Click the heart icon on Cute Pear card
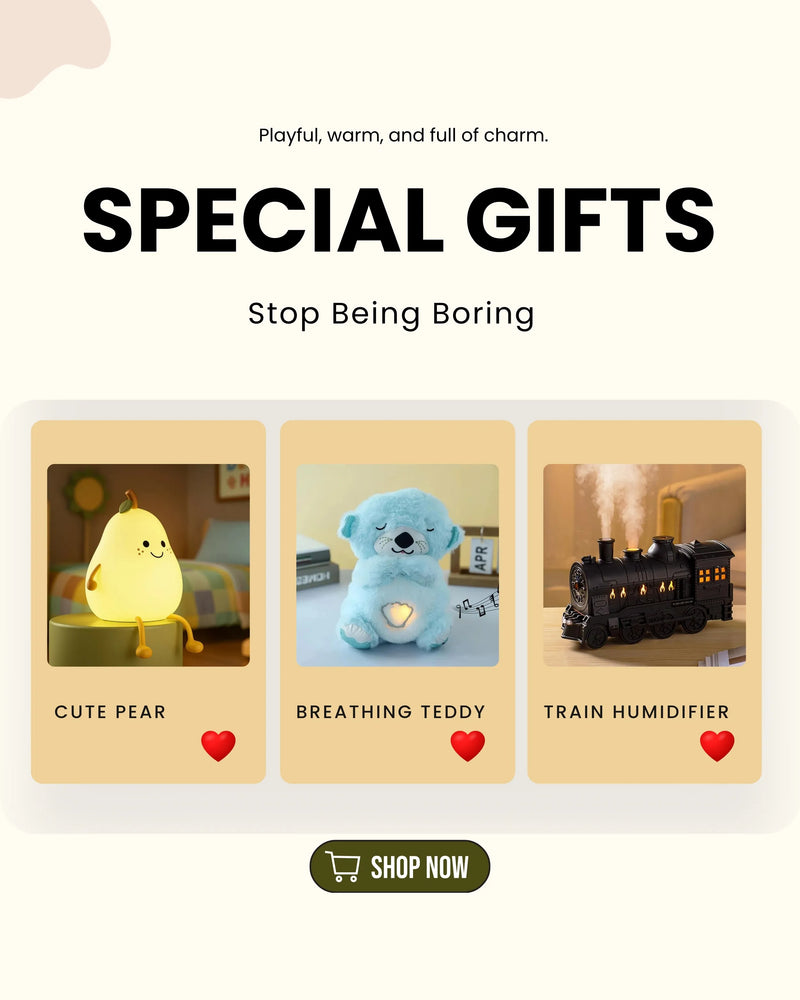The width and height of the screenshot is (800, 1000). pyautogui.click(x=218, y=746)
